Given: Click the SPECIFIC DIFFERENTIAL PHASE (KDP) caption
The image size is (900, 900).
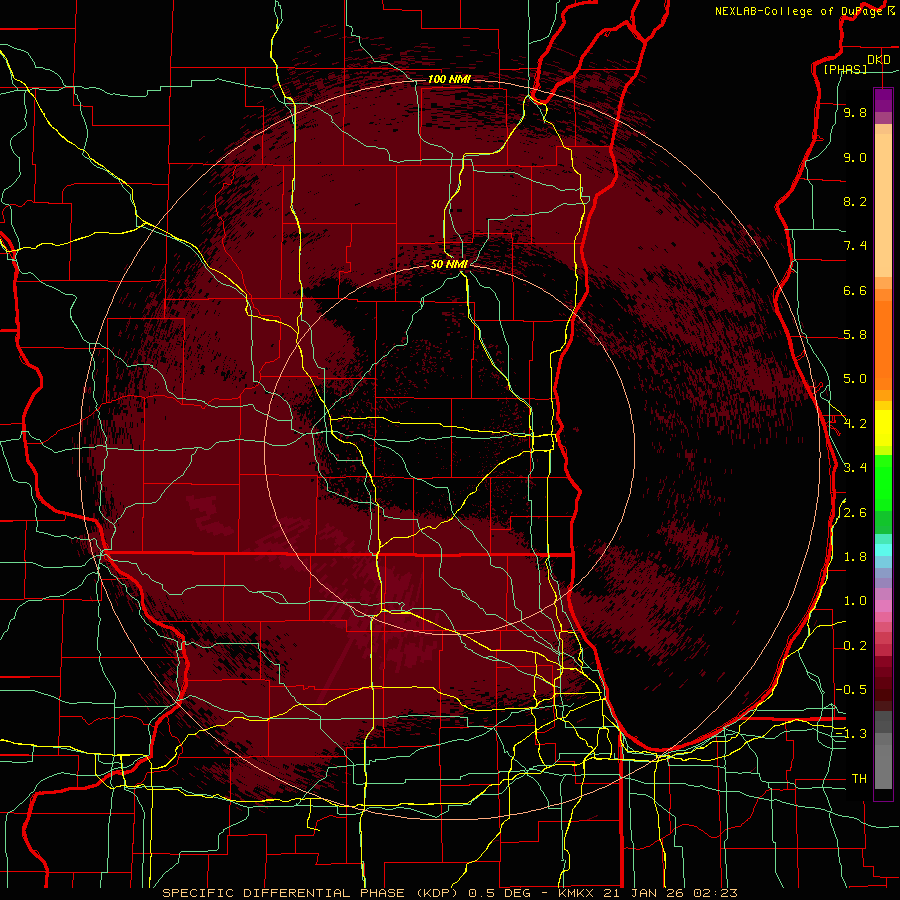Looking at the screenshot, I should pyautogui.click(x=310, y=893).
